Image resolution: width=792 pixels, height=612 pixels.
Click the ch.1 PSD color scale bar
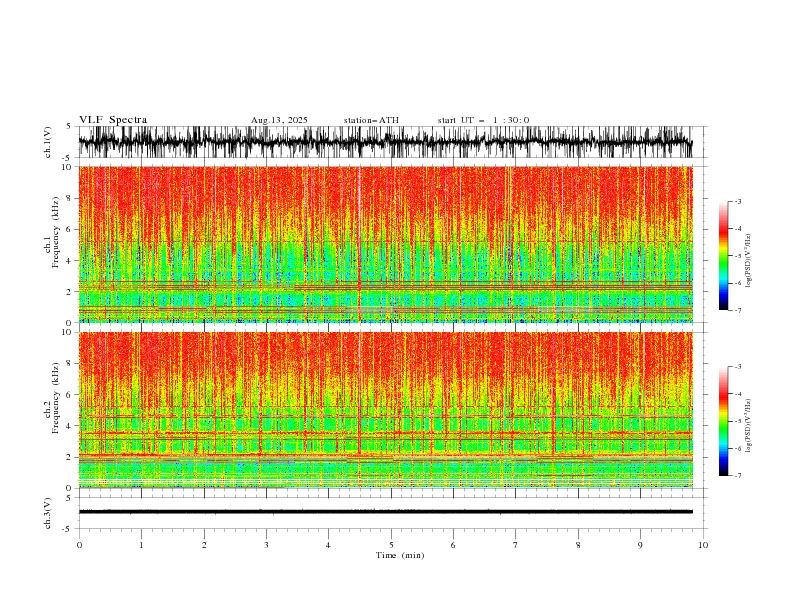[x=723, y=256]
